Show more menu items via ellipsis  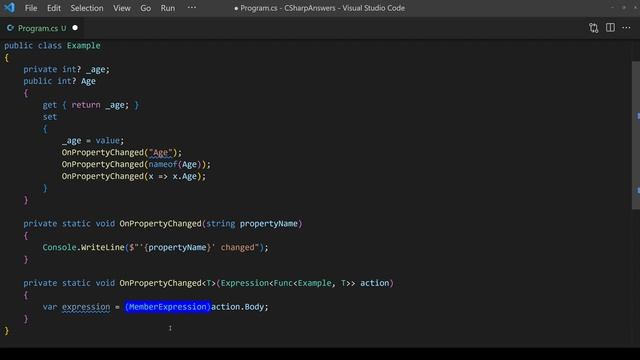(x=191, y=7)
